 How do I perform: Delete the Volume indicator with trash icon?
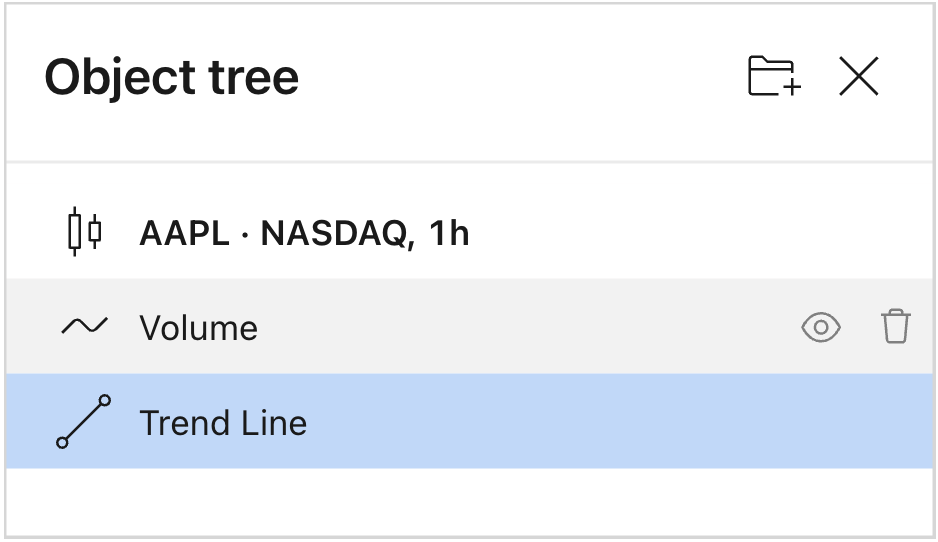tap(895, 327)
